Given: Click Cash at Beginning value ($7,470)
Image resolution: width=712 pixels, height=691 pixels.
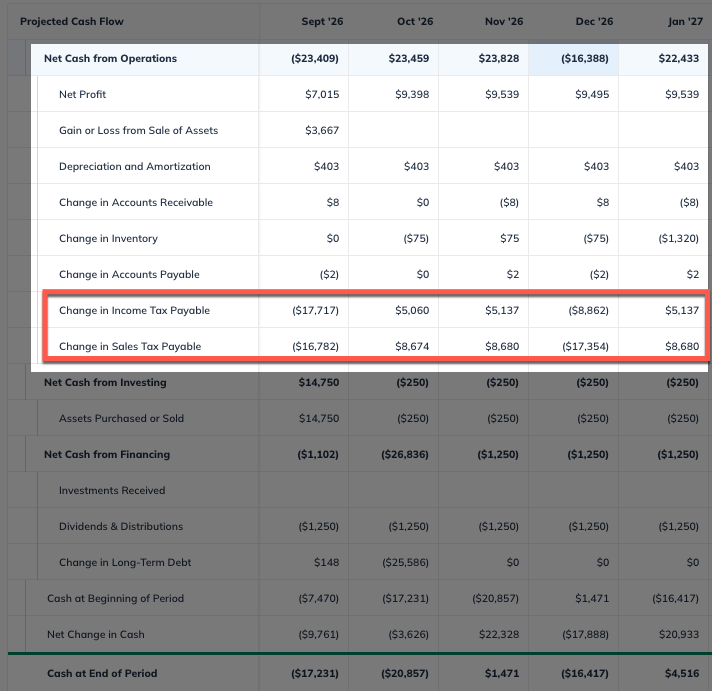Looking at the screenshot, I should point(318,598).
